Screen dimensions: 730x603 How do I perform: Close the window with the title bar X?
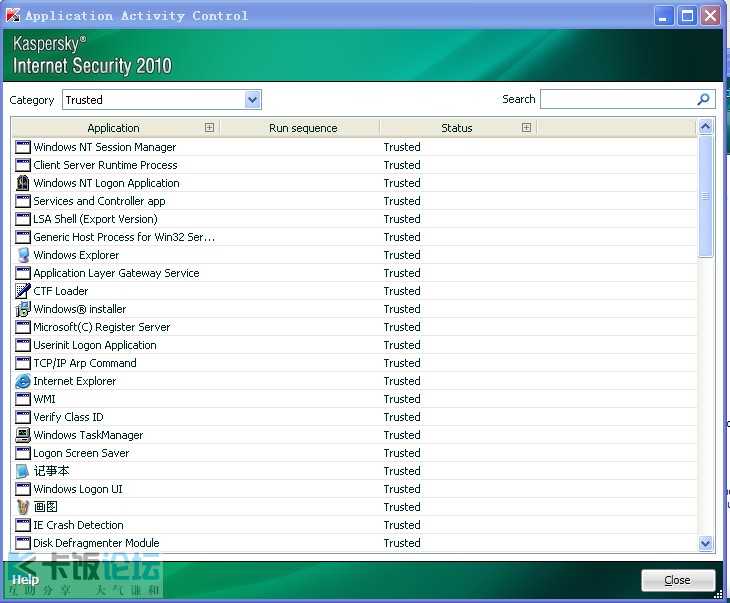[711, 16]
